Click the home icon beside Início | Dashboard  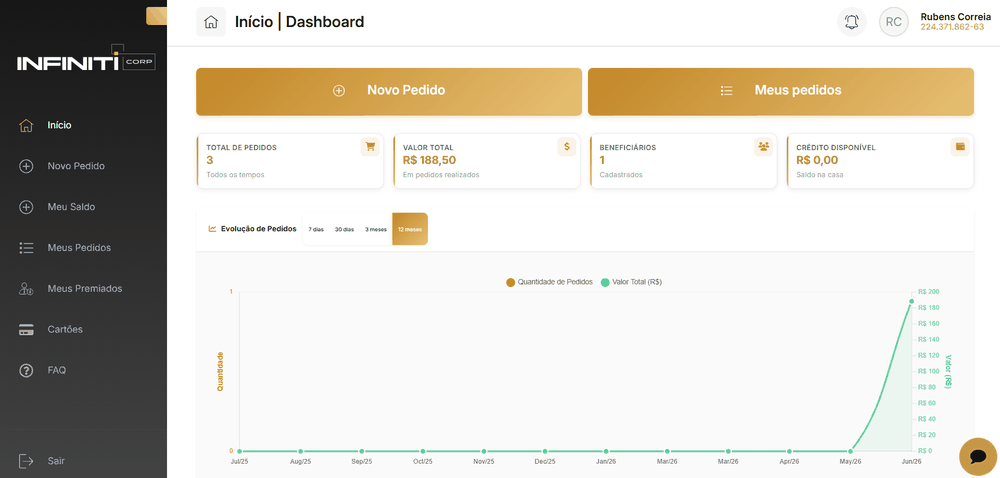pyautogui.click(x=210, y=22)
